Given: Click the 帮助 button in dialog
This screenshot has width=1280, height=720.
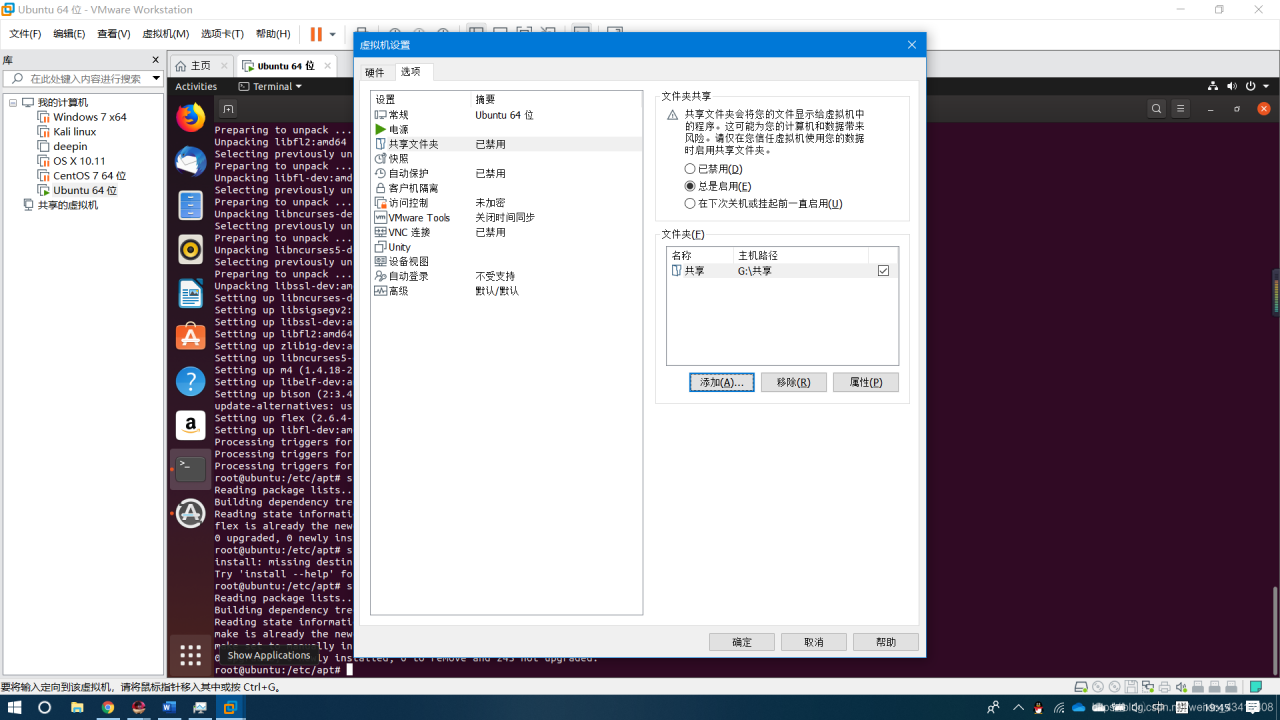Looking at the screenshot, I should 886,642.
